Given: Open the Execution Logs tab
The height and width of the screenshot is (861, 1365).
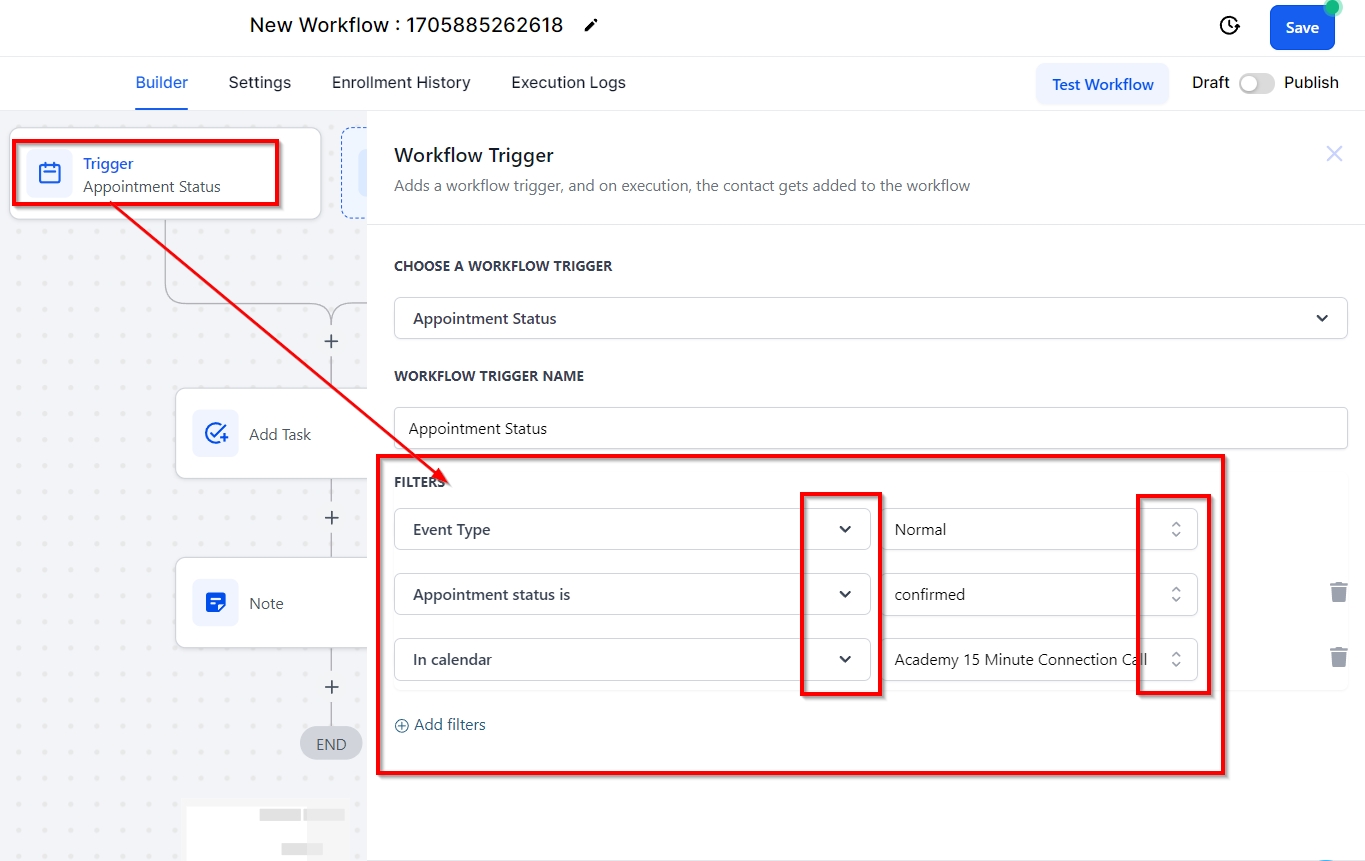Looking at the screenshot, I should tap(568, 83).
